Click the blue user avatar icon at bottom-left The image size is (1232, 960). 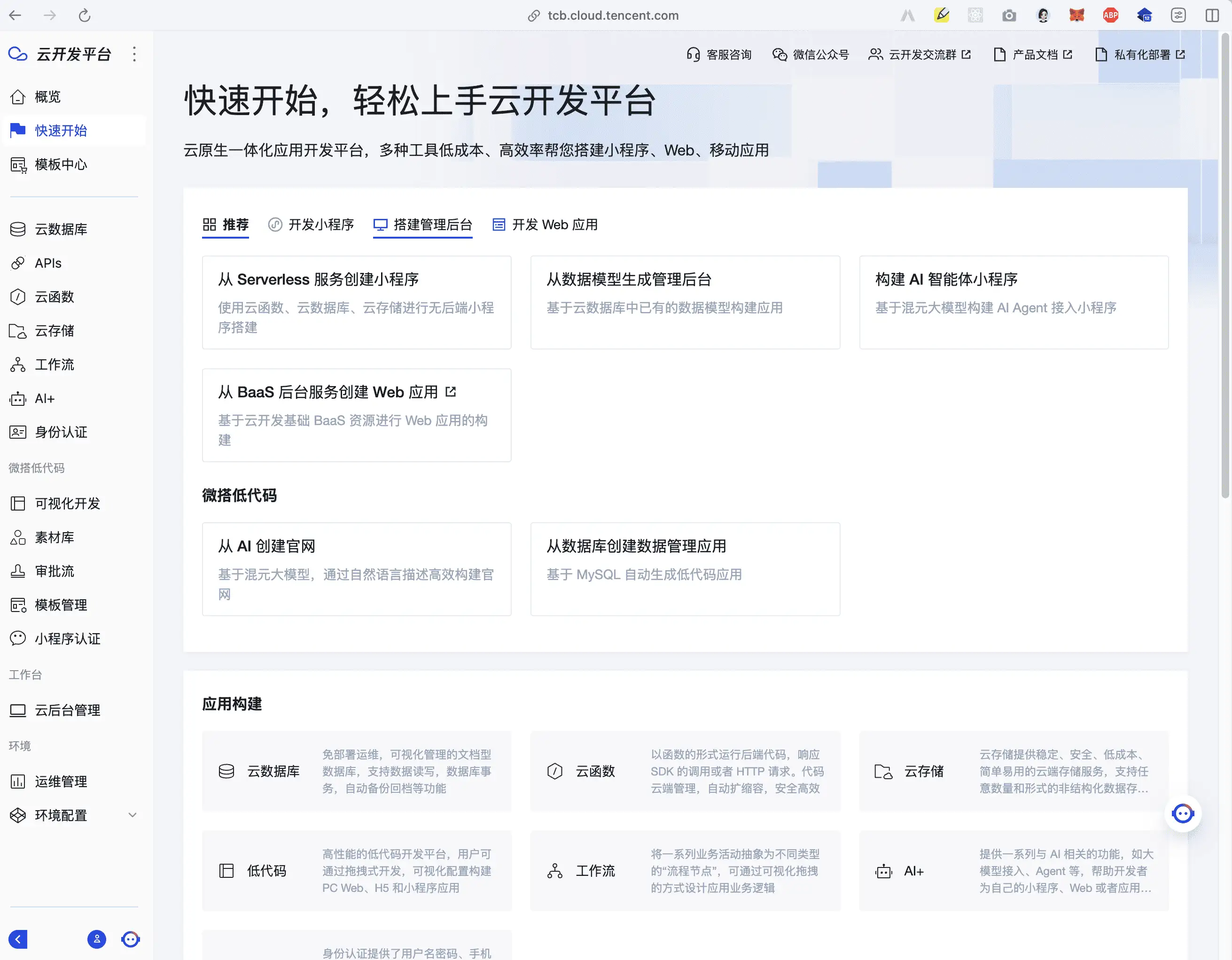(x=96, y=939)
